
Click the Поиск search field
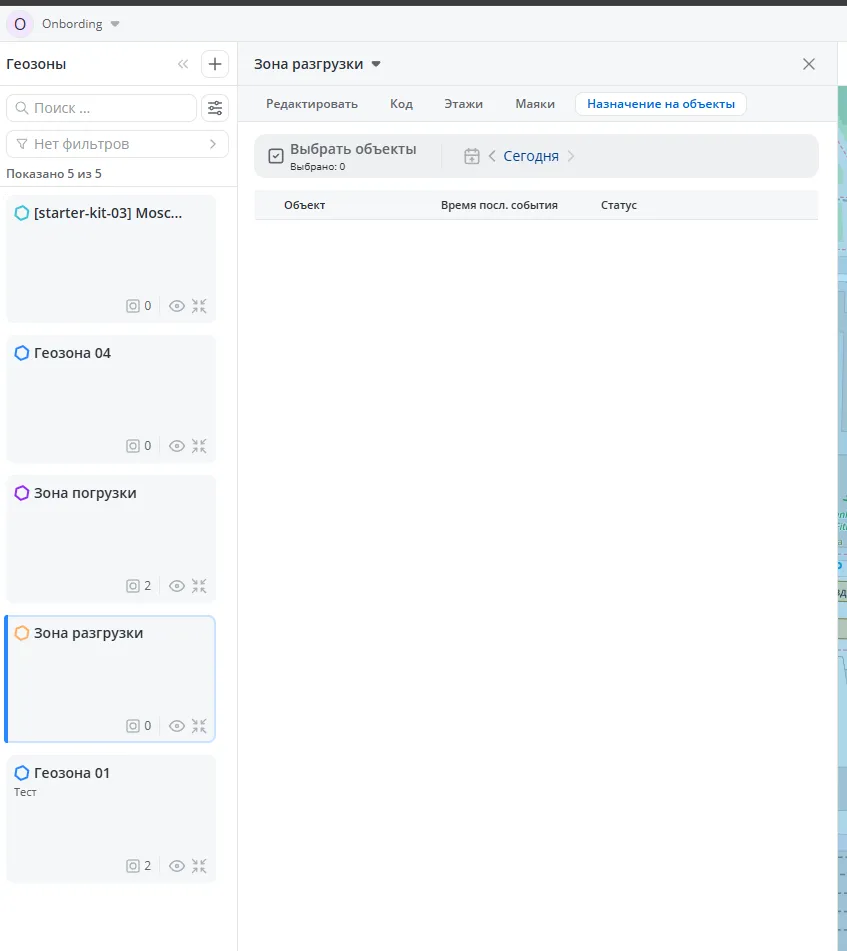(x=102, y=108)
